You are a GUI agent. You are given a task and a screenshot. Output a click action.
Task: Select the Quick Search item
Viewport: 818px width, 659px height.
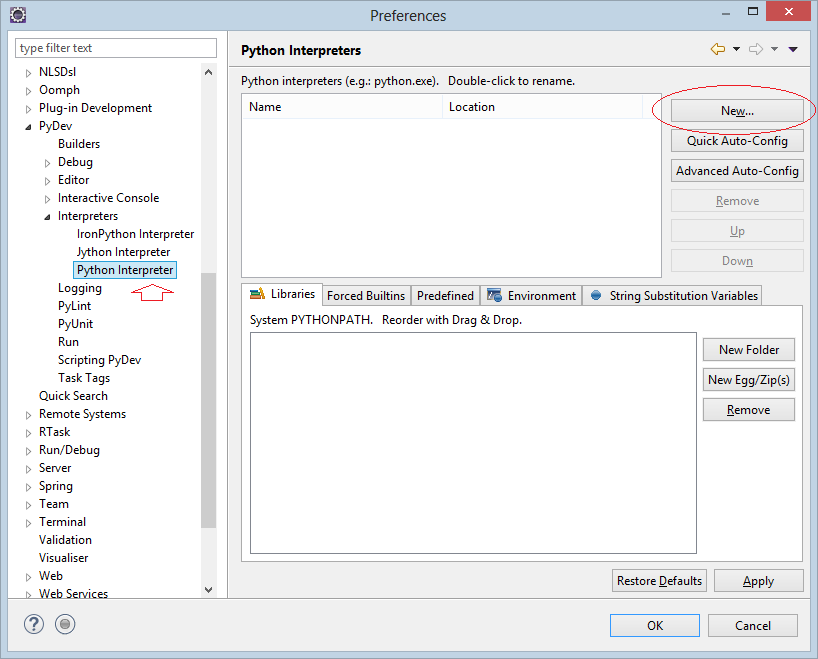[74, 396]
